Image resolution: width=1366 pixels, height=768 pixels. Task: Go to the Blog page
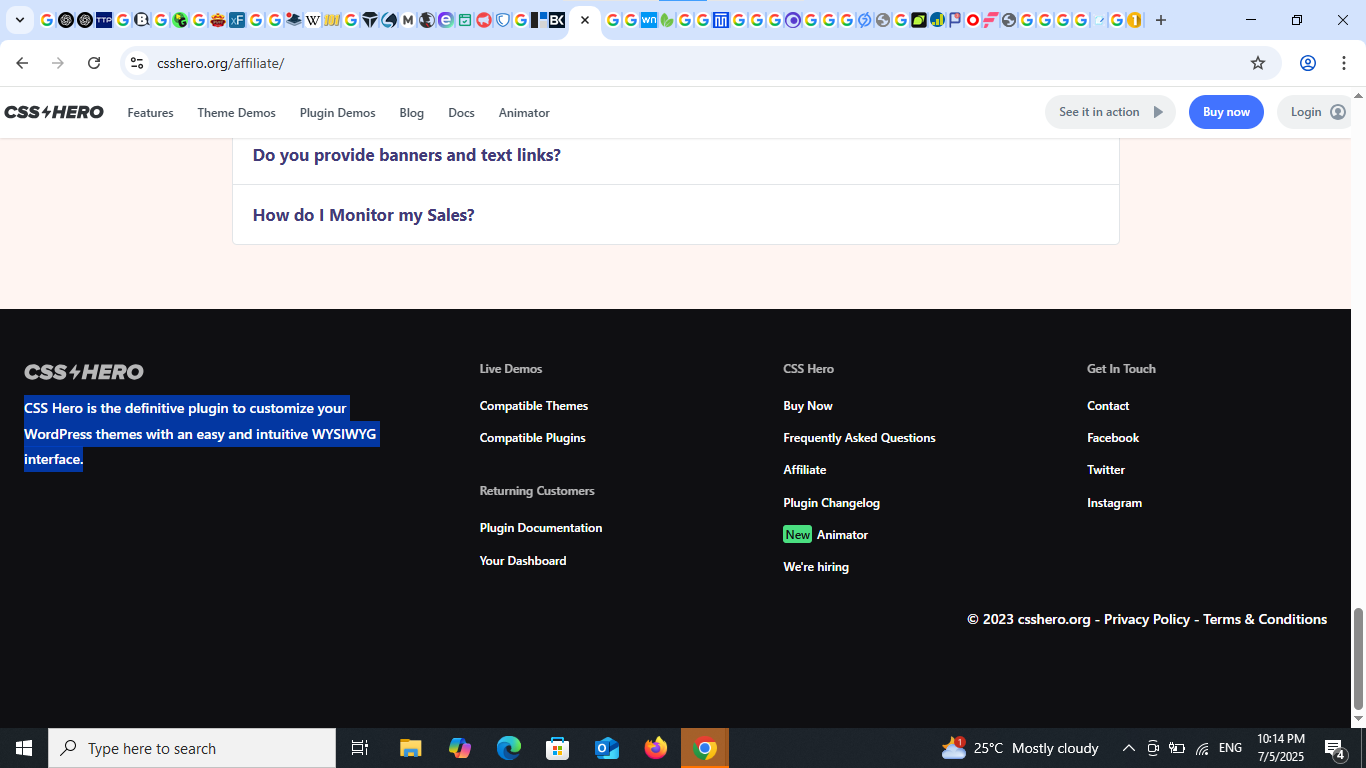(412, 113)
